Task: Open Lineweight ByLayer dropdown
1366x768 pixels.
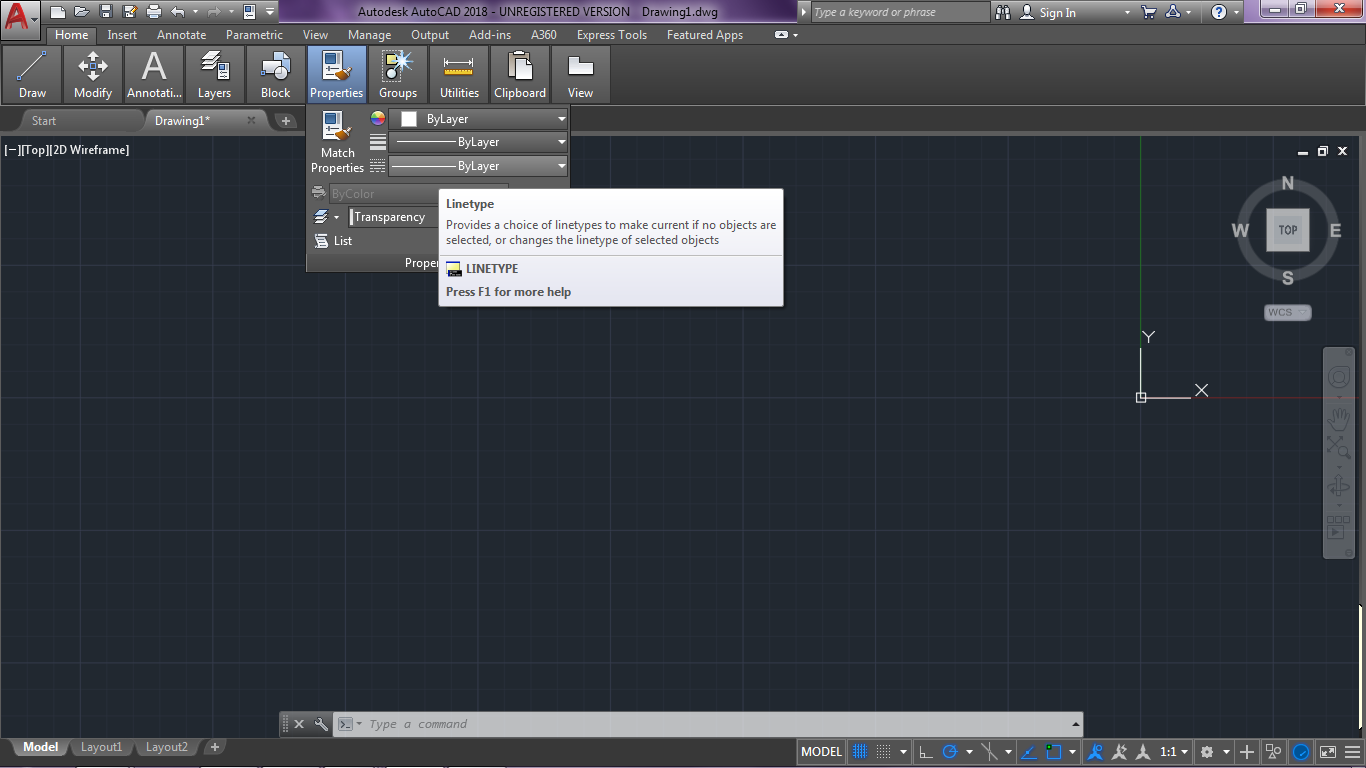Action: [478, 142]
